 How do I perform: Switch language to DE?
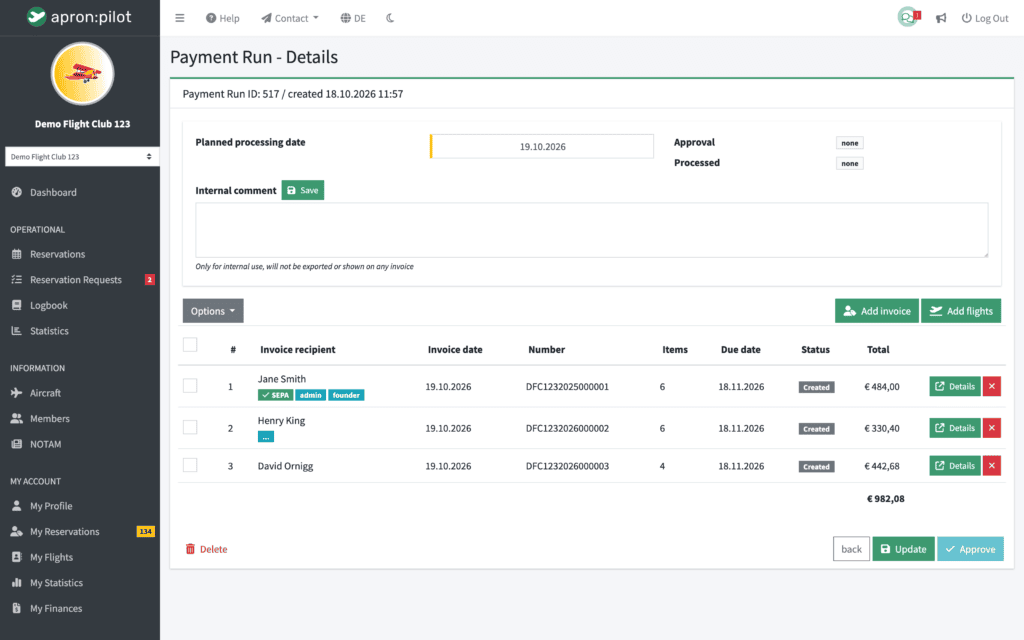(353, 18)
